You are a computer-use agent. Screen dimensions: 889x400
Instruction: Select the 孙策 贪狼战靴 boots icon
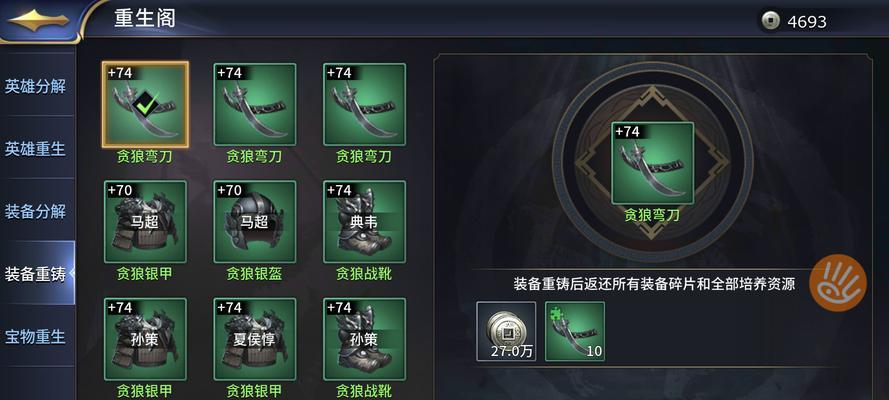point(365,339)
